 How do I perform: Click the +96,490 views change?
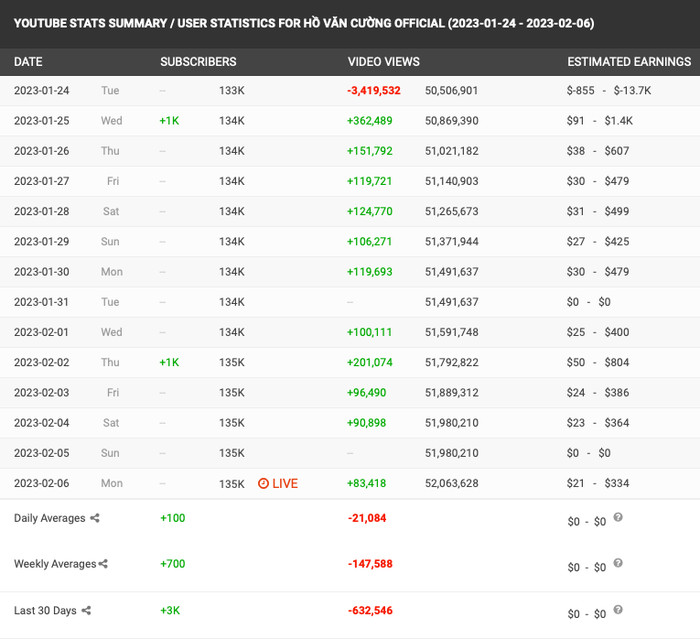(367, 393)
